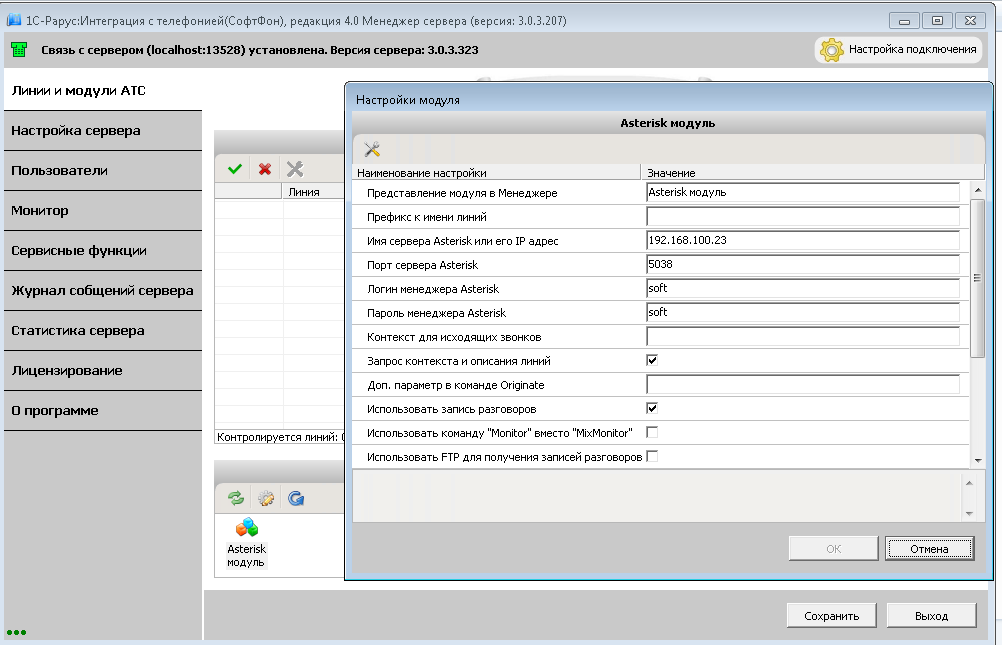Click description box scroll up arrow
1002x645 pixels.
coord(969,483)
